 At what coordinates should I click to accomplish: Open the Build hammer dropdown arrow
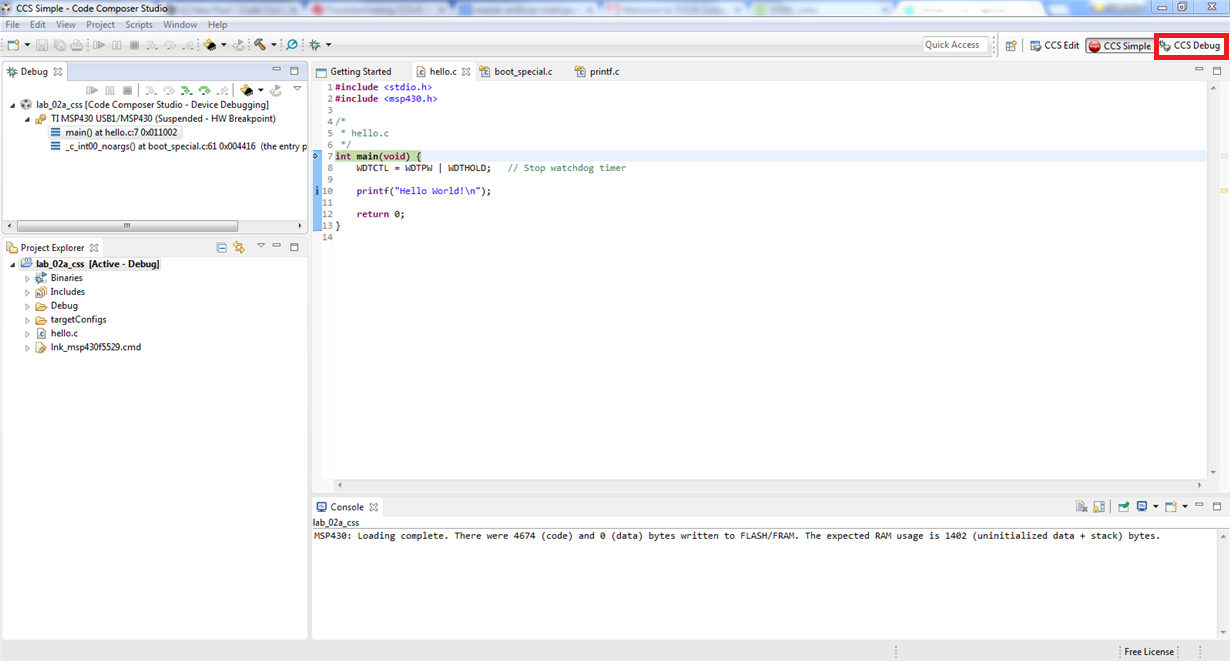[x=274, y=45]
